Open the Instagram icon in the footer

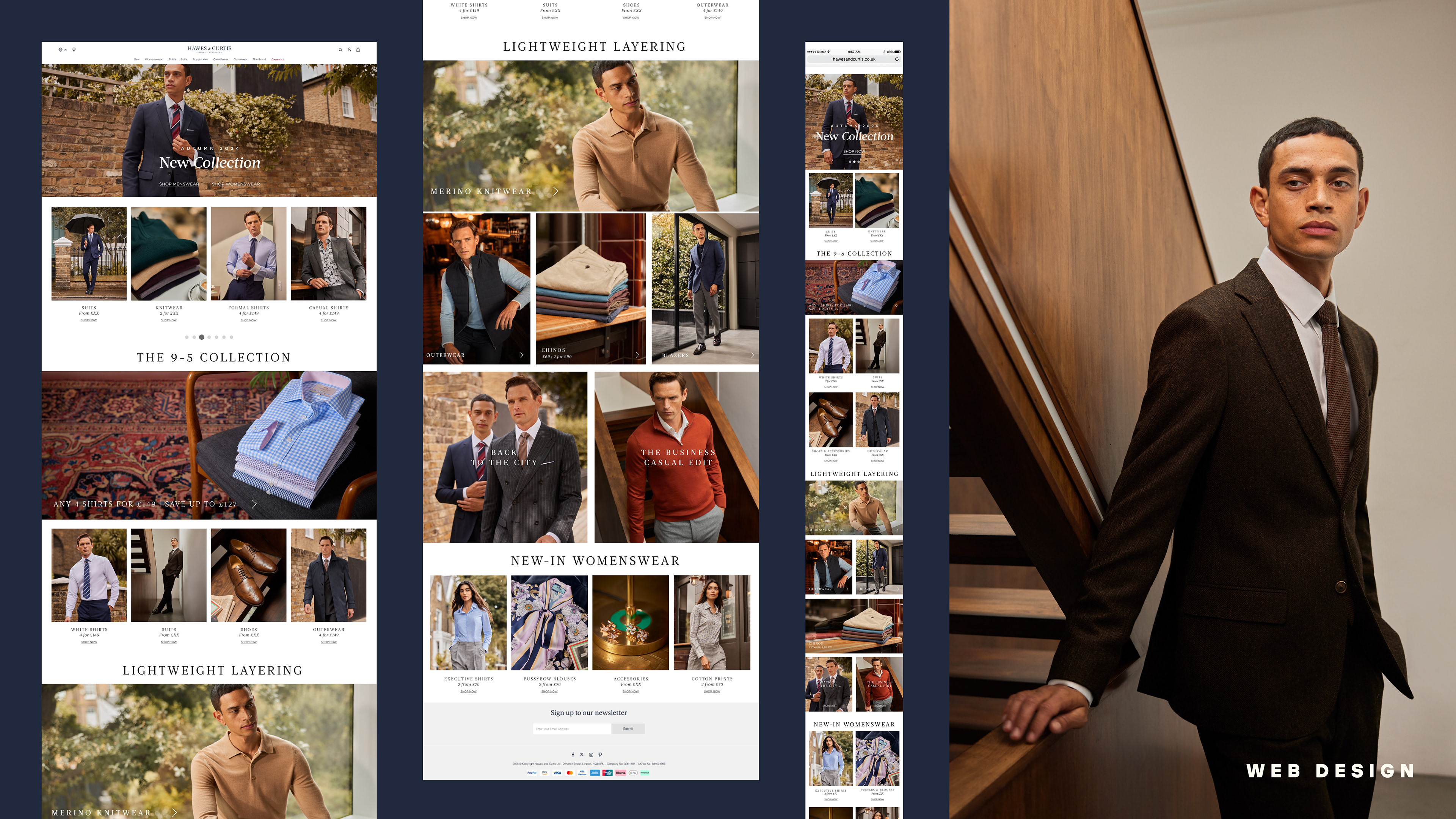coord(591,755)
